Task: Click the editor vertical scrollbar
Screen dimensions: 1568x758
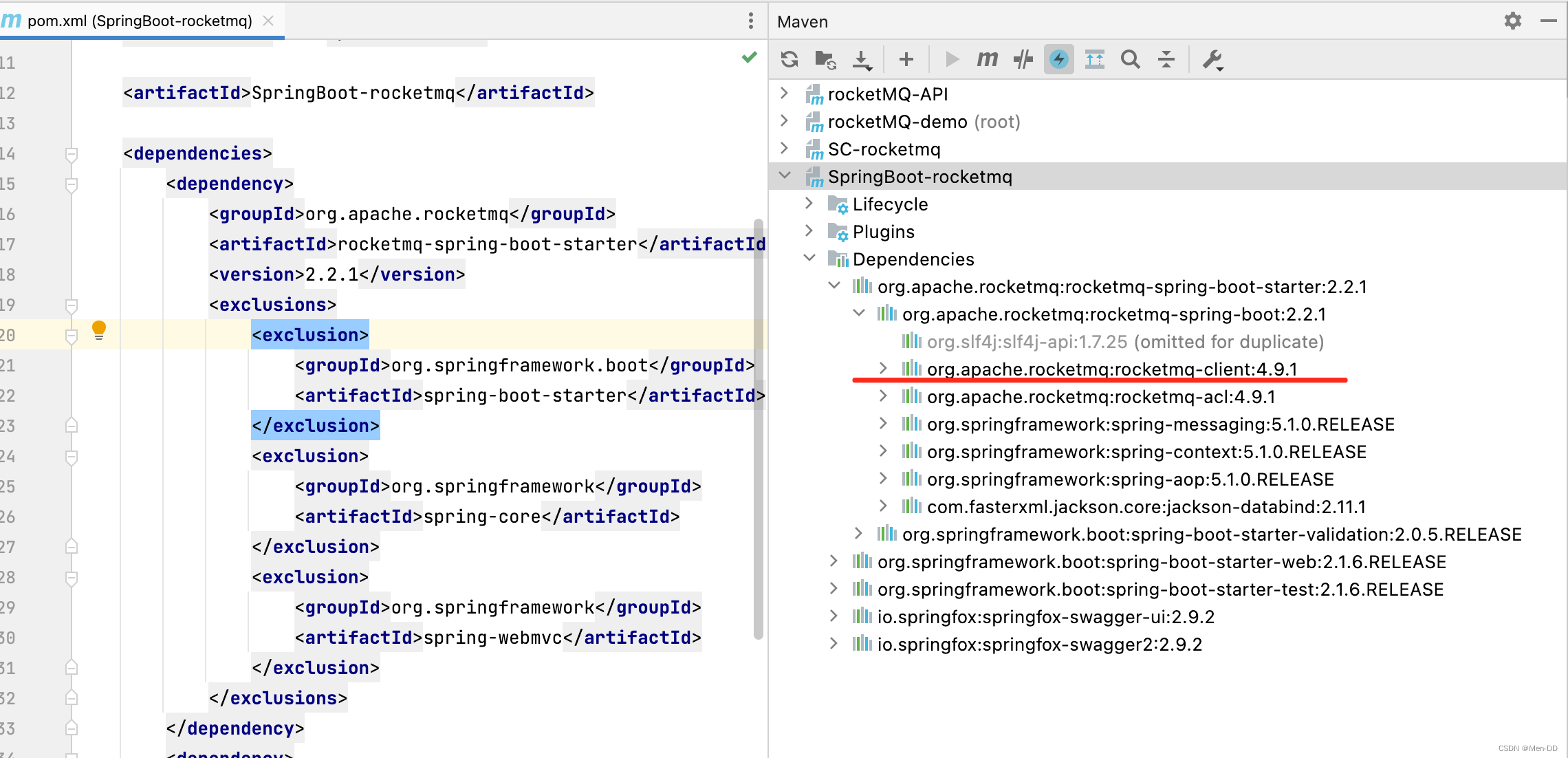Action: [759, 426]
